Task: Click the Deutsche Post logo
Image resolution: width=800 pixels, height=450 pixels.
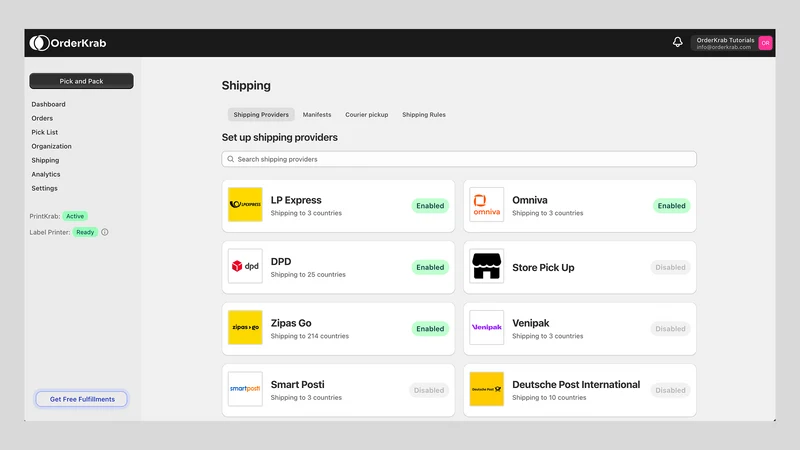Action: pos(486,389)
